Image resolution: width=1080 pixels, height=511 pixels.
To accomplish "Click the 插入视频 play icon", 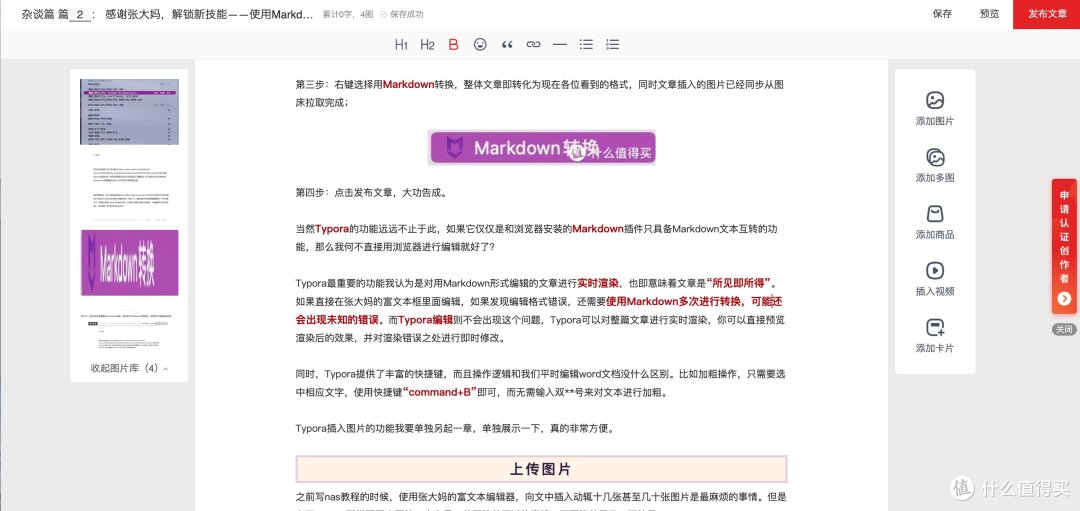I will [x=935, y=271].
